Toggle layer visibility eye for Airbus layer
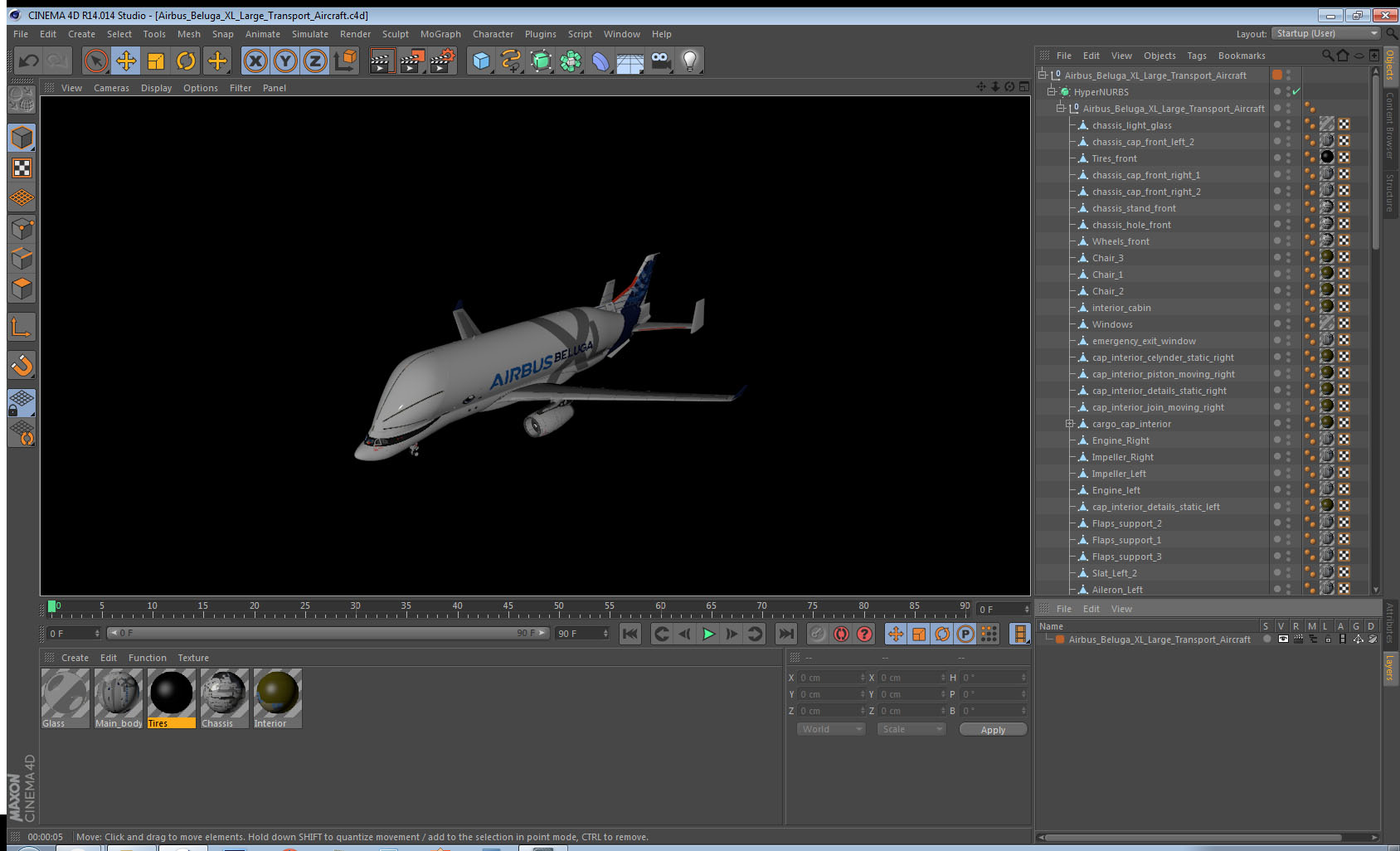 coord(1282,639)
